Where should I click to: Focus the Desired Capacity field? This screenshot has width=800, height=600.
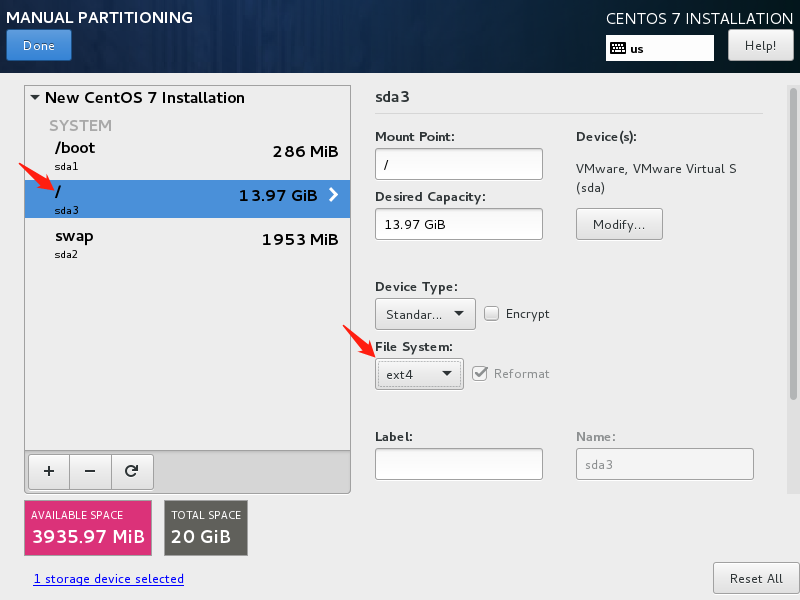click(459, 224)
